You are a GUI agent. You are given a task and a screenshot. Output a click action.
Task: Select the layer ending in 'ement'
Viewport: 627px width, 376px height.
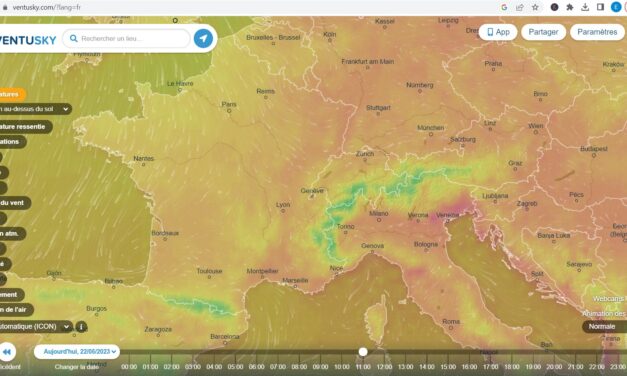point(12,295)
